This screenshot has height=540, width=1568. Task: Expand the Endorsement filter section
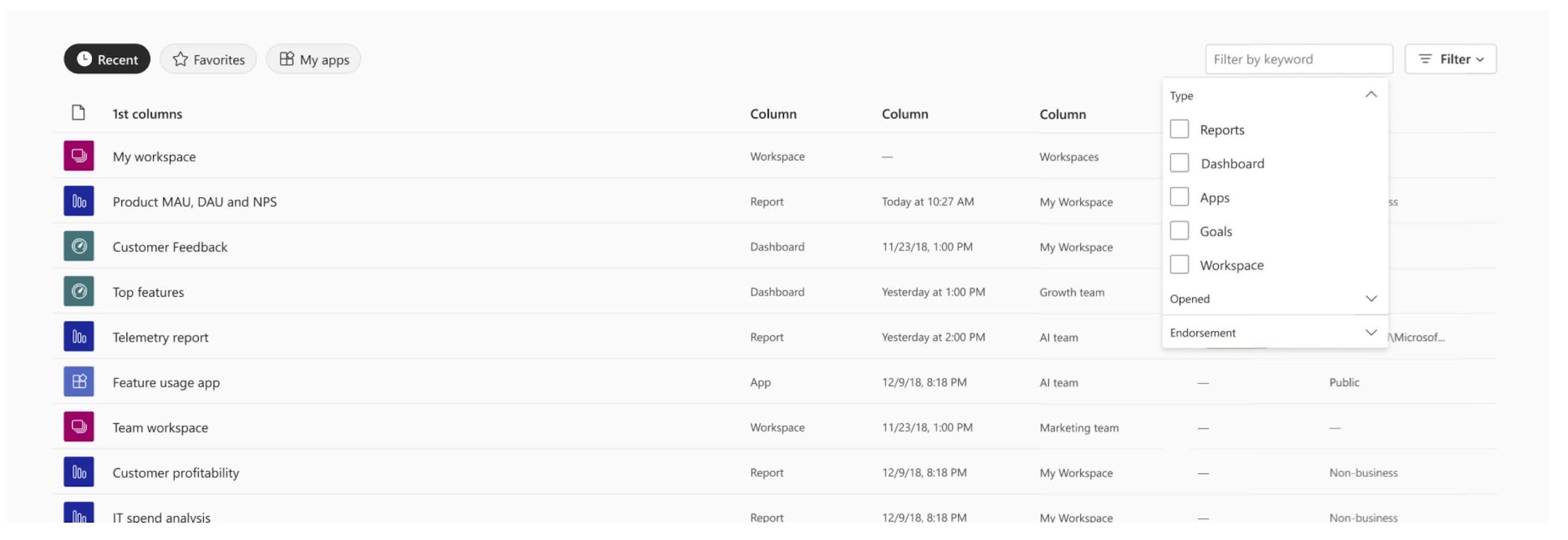click(x=1371, y=332)
